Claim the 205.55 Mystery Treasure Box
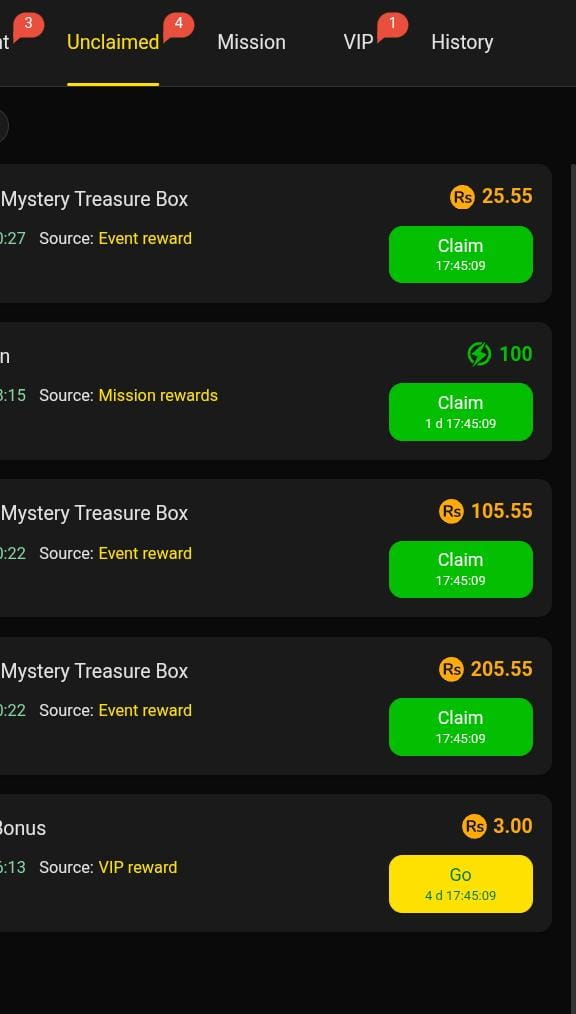Screen dimensions: 576x1014 (x=461, y=727)
